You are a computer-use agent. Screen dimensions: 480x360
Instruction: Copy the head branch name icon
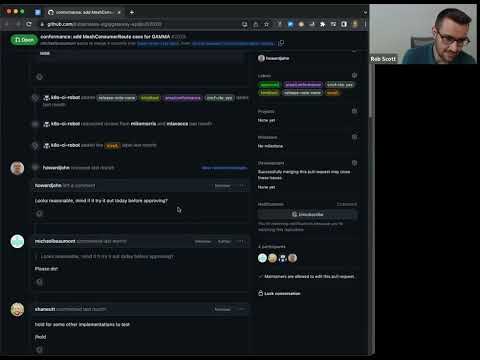pos(281,43)
